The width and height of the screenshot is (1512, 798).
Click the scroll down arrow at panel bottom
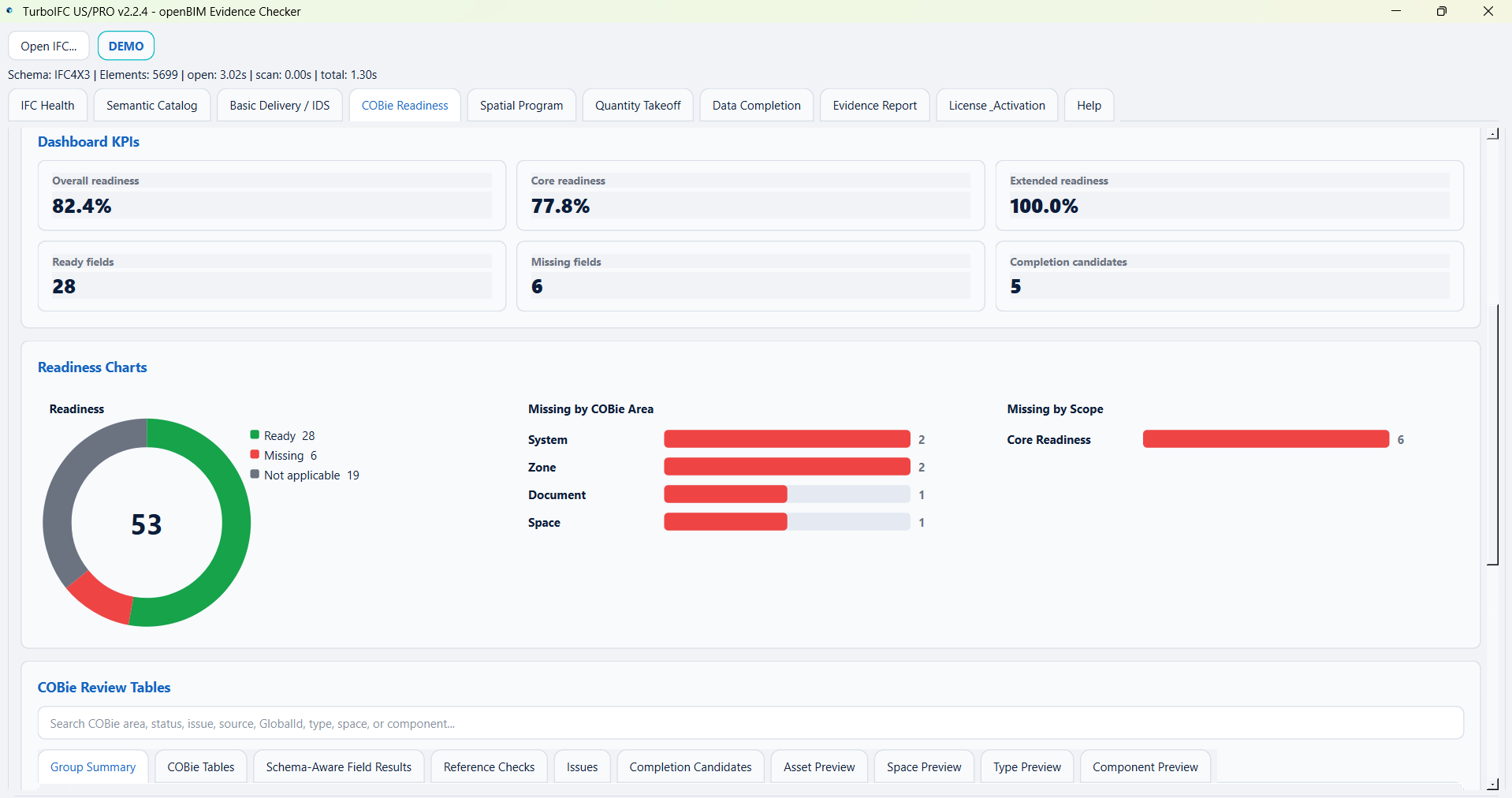coord(1493,784)
